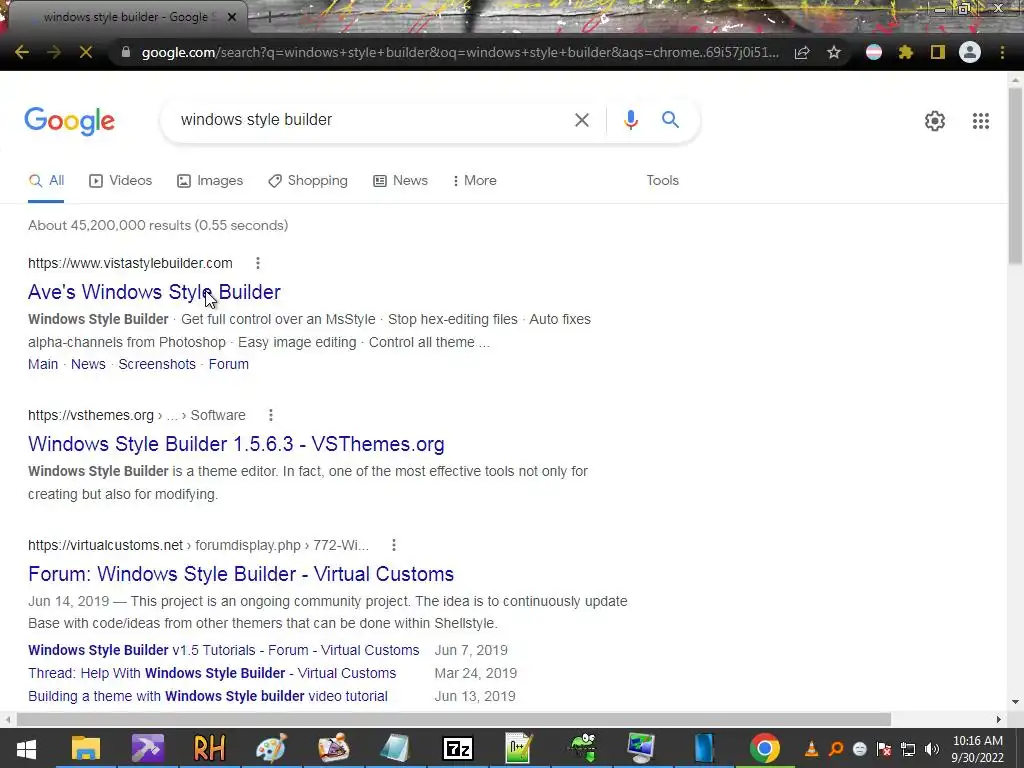
Task: Open Windows Style Builder 1.5.6.3 VSThemes link
Action: (x=236, y=444)
